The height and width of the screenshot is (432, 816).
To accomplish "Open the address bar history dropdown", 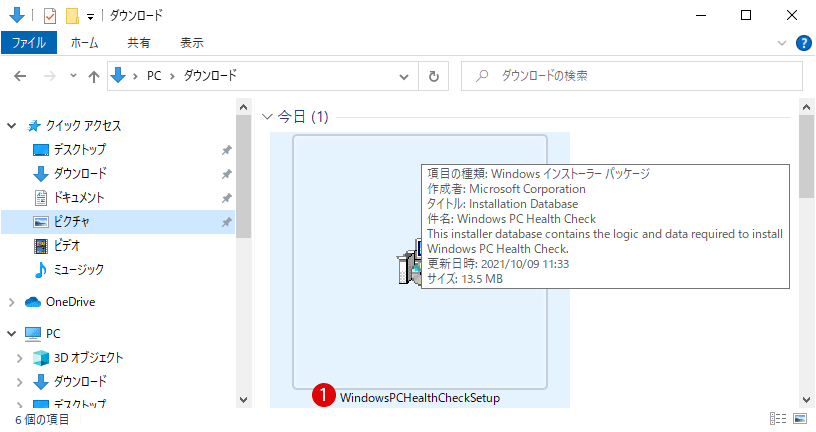I will 404,77.
